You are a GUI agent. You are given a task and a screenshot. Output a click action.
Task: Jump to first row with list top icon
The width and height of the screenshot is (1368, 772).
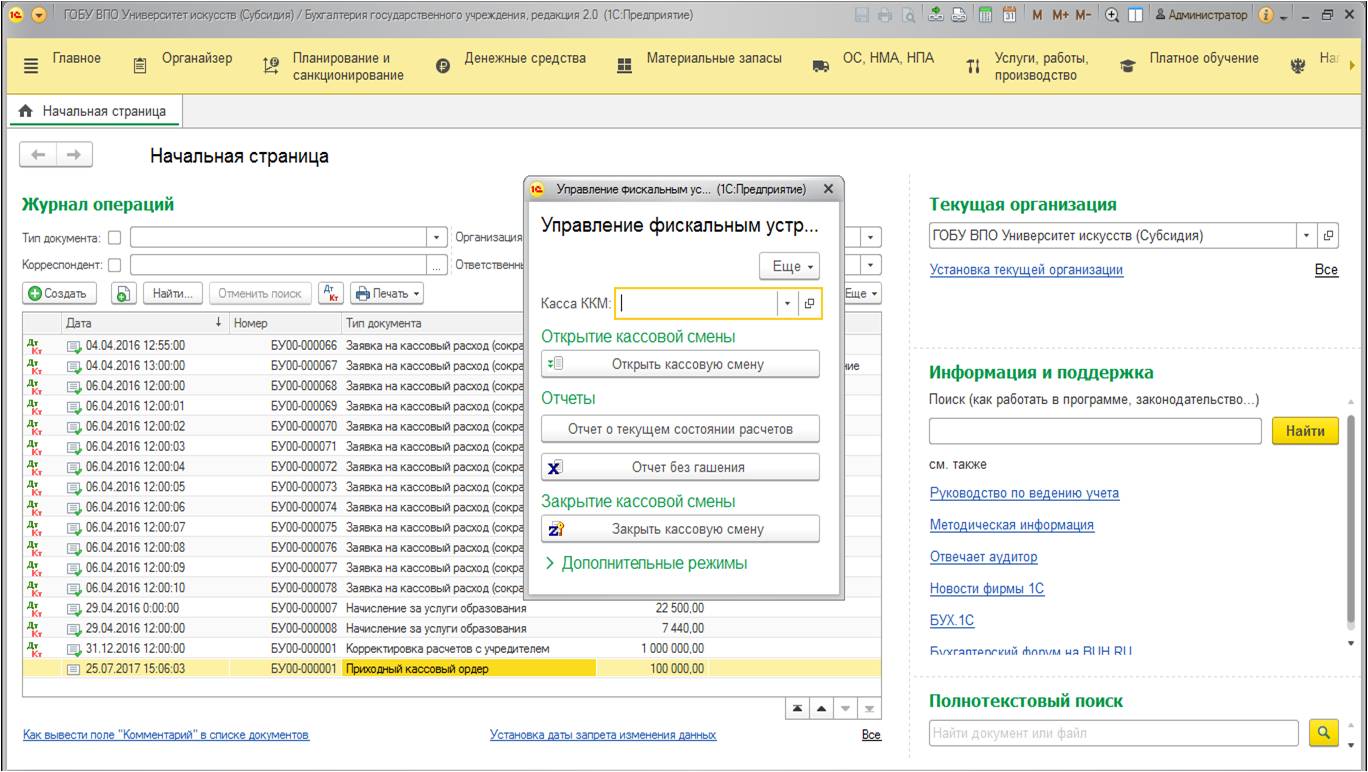799,707
